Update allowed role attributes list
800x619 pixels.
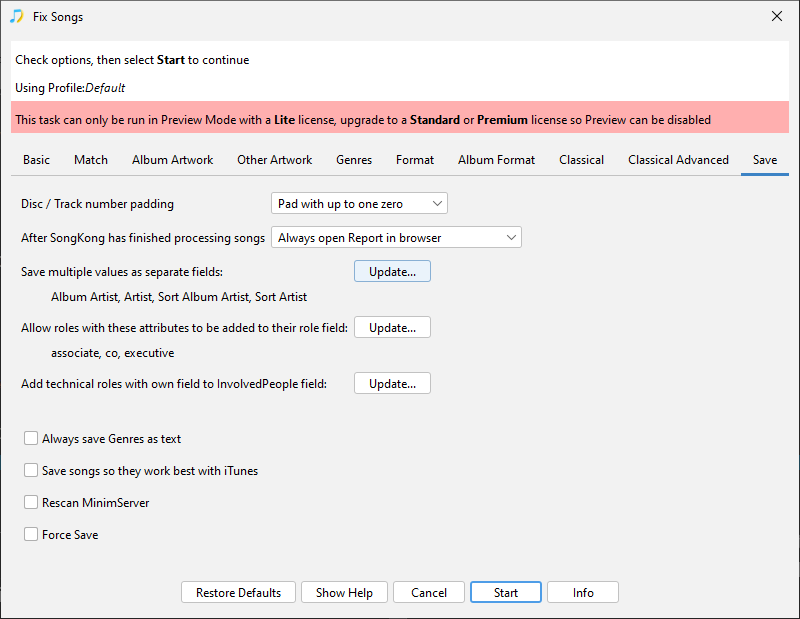click(392, 328)
